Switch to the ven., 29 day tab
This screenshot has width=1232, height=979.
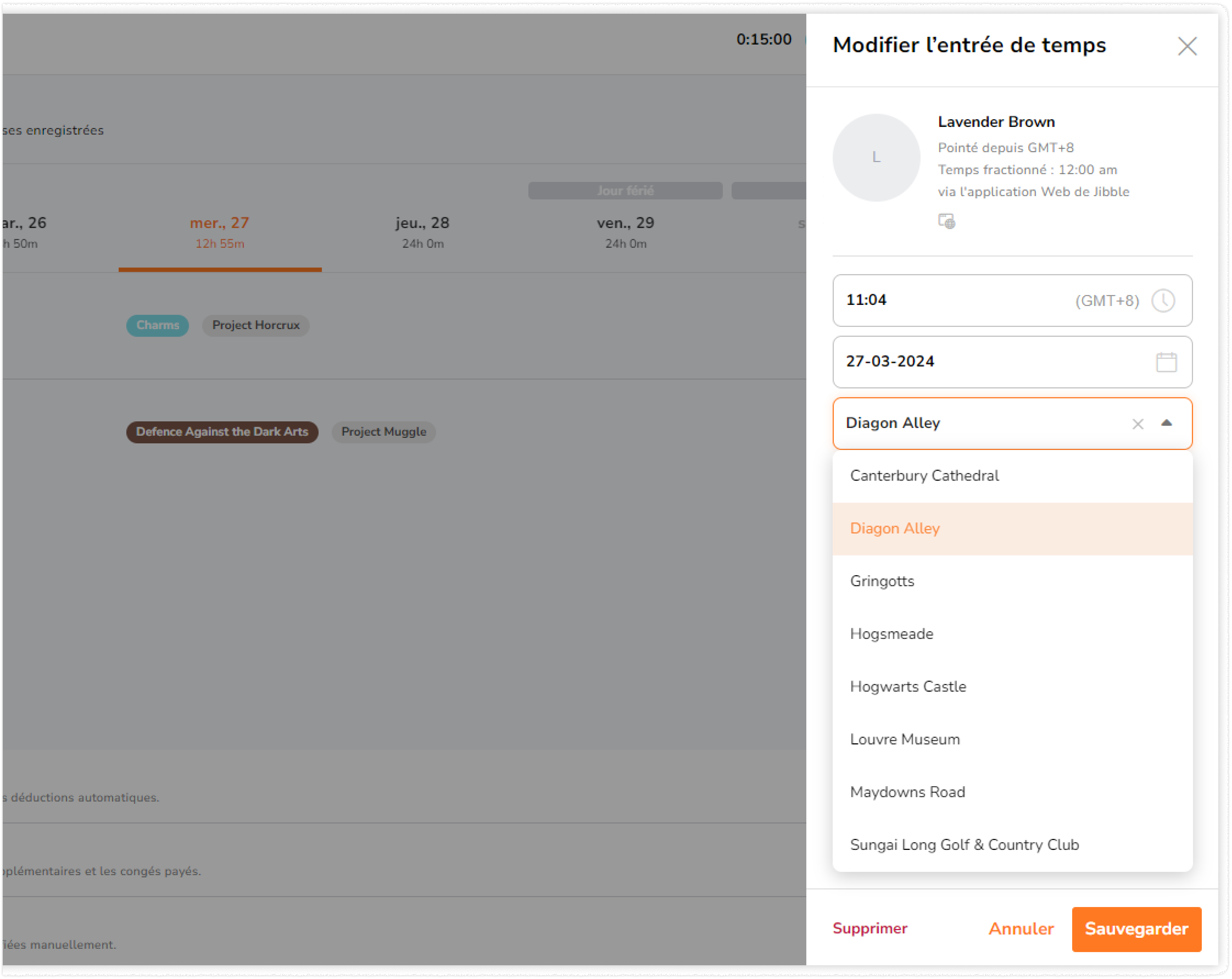[626, 233]
